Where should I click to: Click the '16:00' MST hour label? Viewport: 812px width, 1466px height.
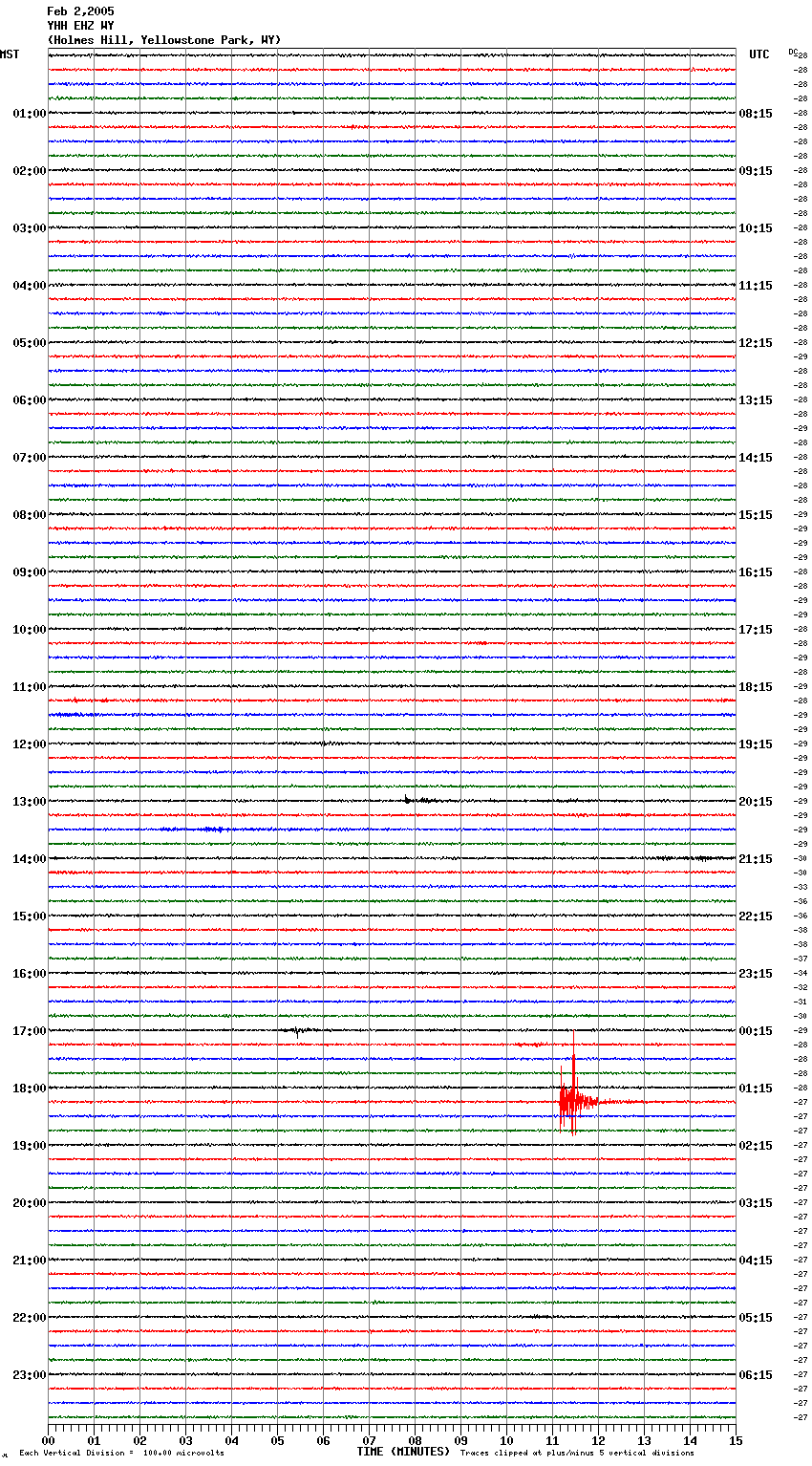coord(30,974)
